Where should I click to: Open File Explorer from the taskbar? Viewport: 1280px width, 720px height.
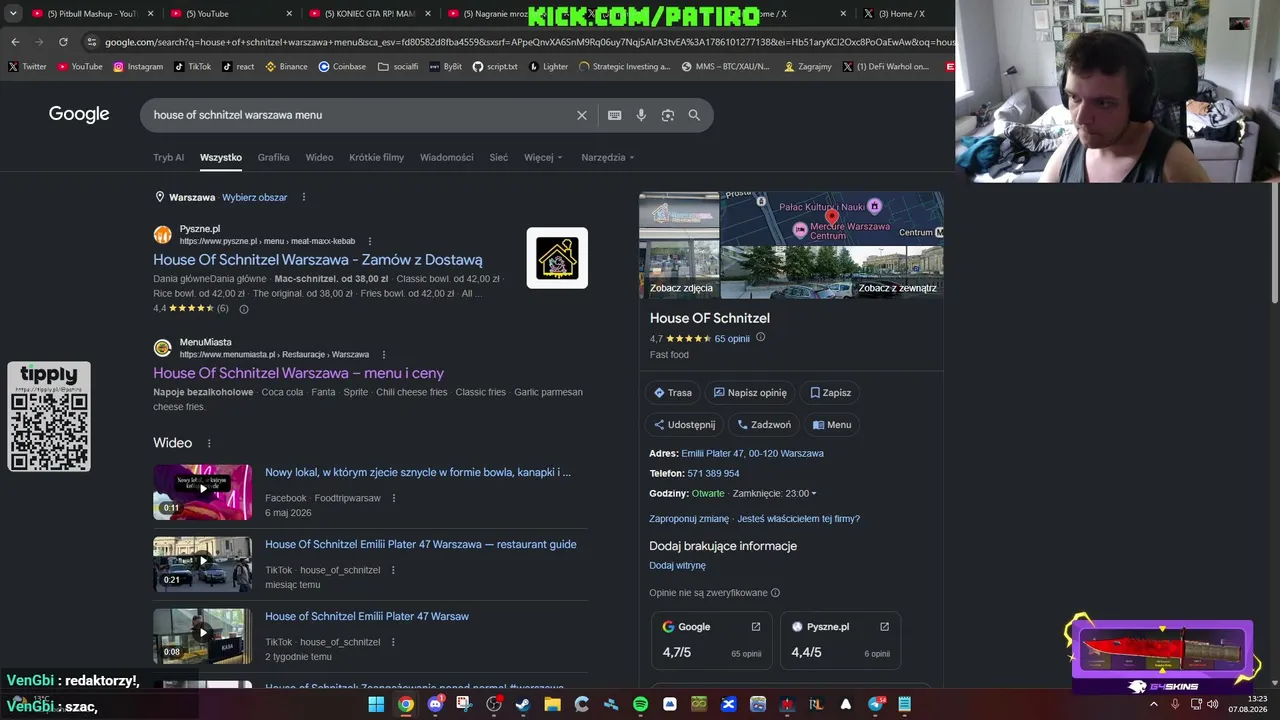(x=552, y=704)
